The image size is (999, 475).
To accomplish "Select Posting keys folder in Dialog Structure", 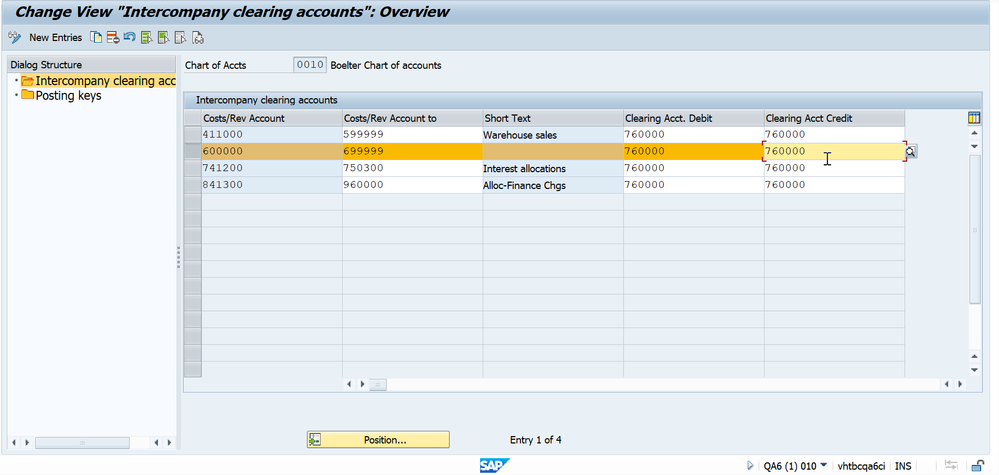I will (x=68, y=96).
